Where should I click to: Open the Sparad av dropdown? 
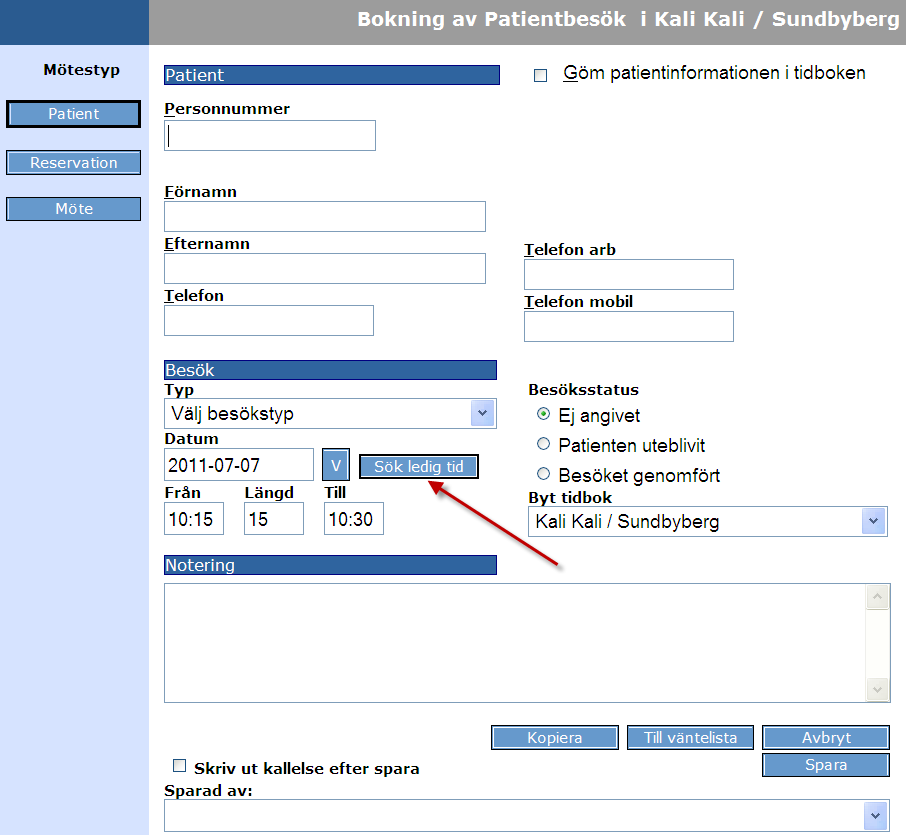(x=527, y=815)
